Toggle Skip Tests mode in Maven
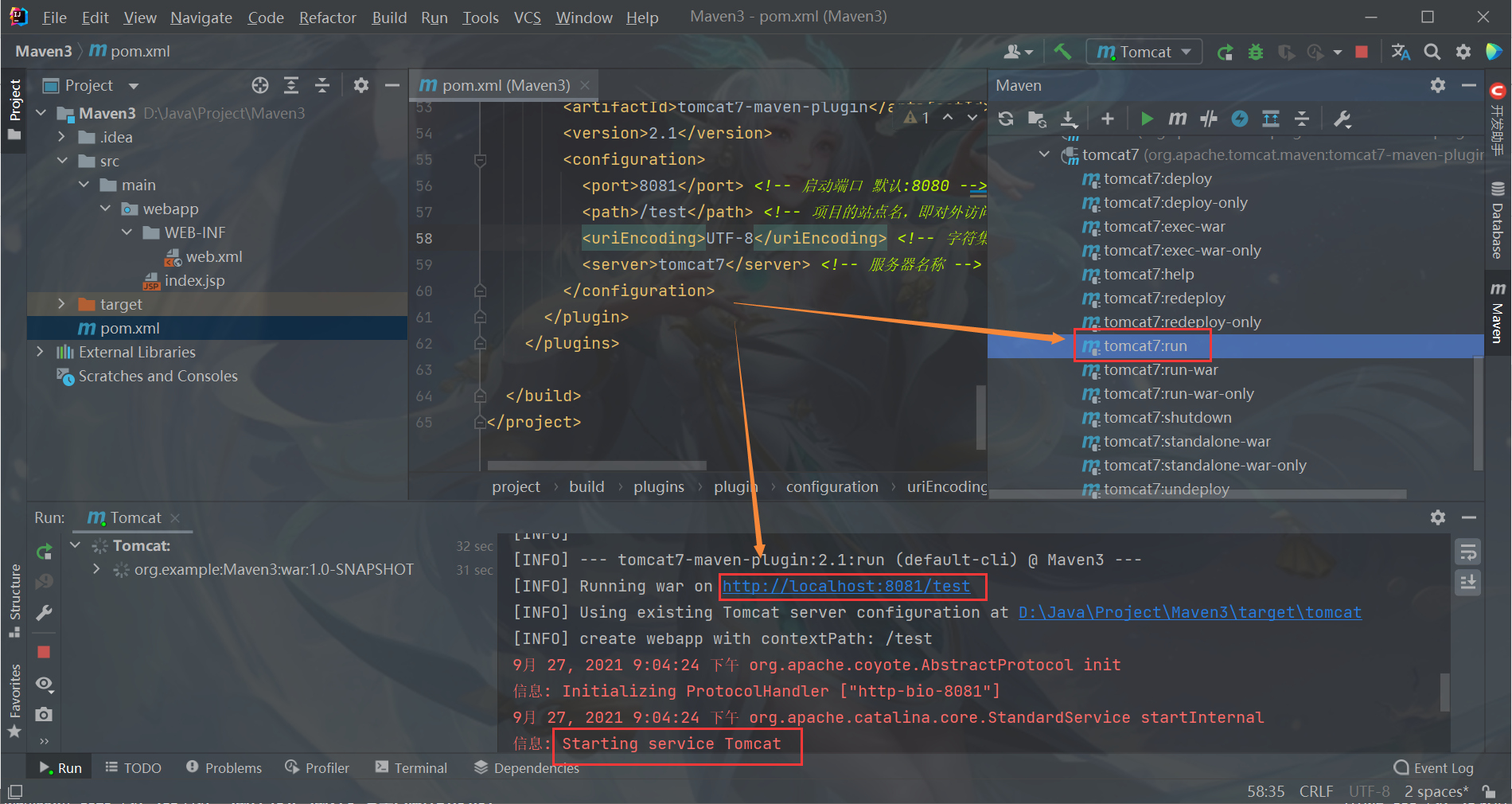1512x804 pixels. click(x=1240, y=119)
